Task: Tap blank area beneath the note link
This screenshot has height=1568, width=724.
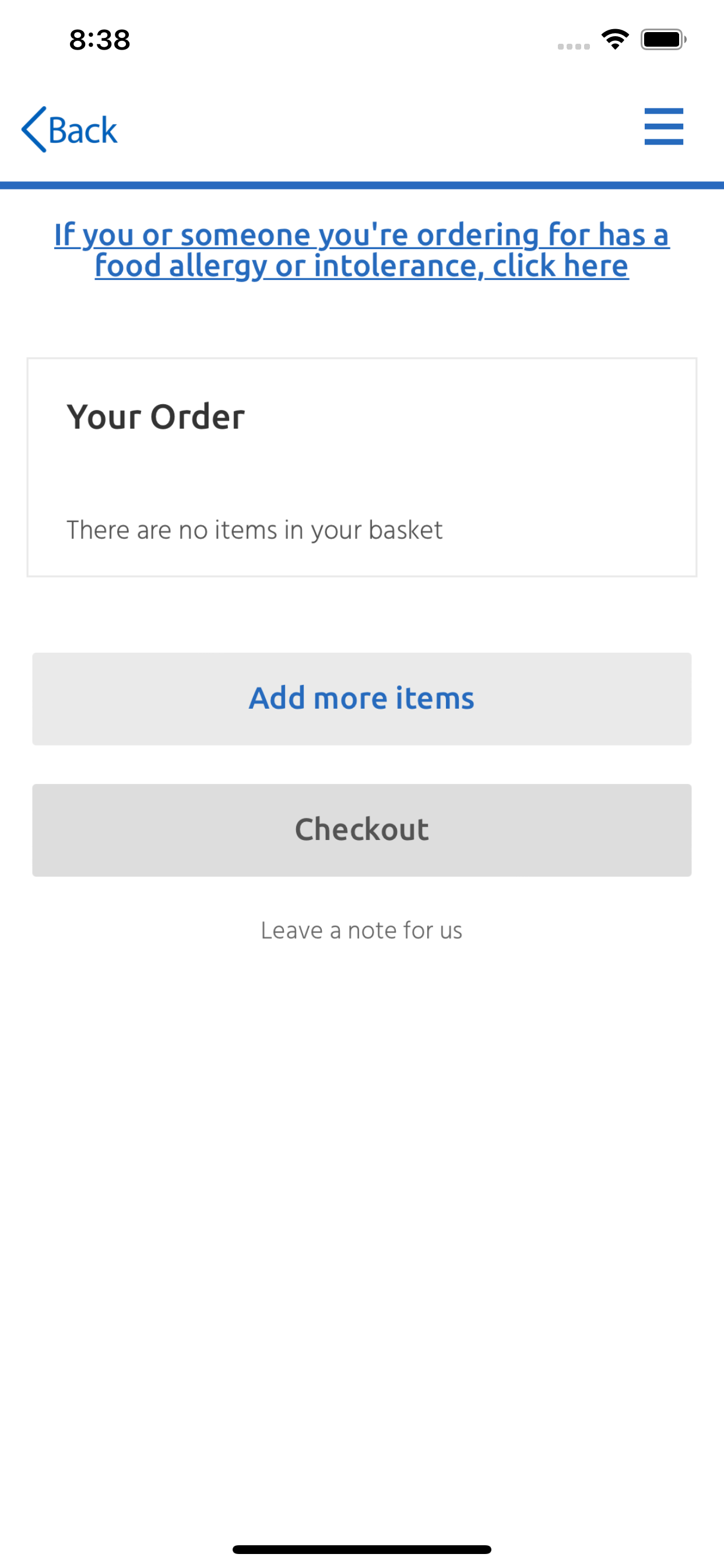Action: 362,1217
